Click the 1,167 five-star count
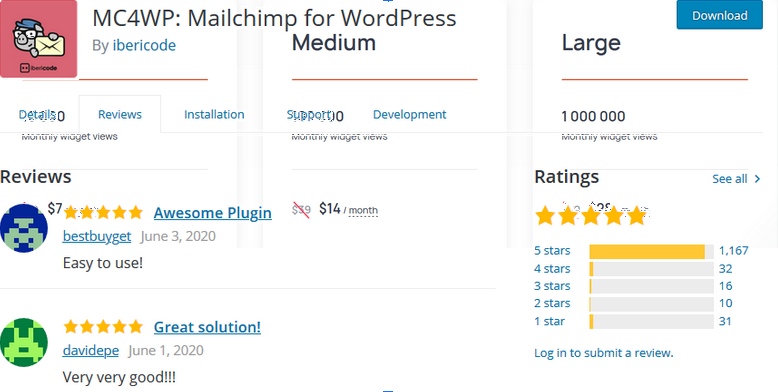The image size is (778, 392). [x=733, y=251]
